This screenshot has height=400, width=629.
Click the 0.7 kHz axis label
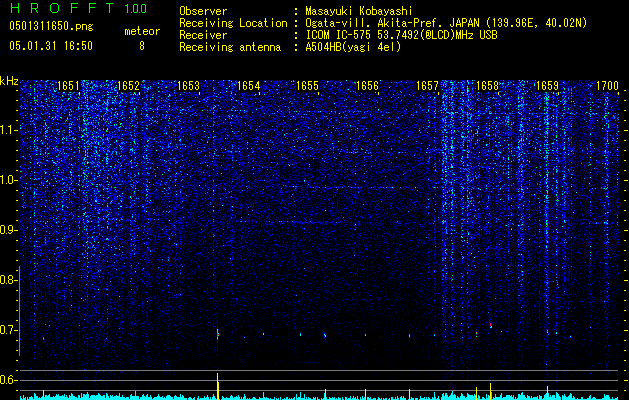[8, 330]
